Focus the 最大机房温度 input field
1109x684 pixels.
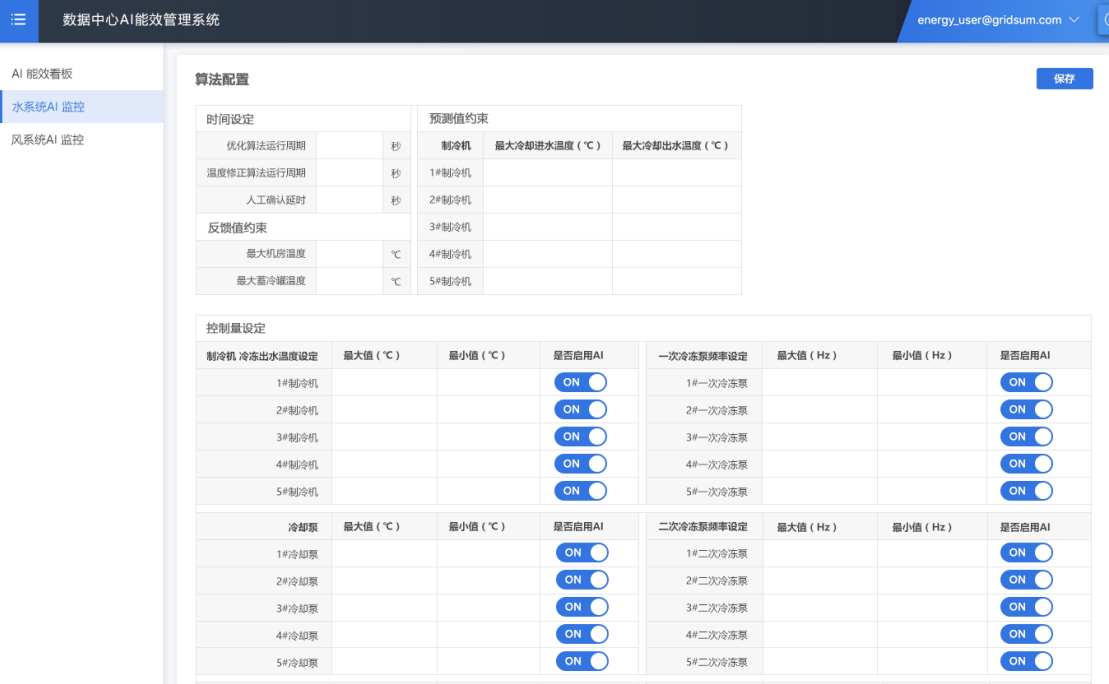(x=349, y=254)
